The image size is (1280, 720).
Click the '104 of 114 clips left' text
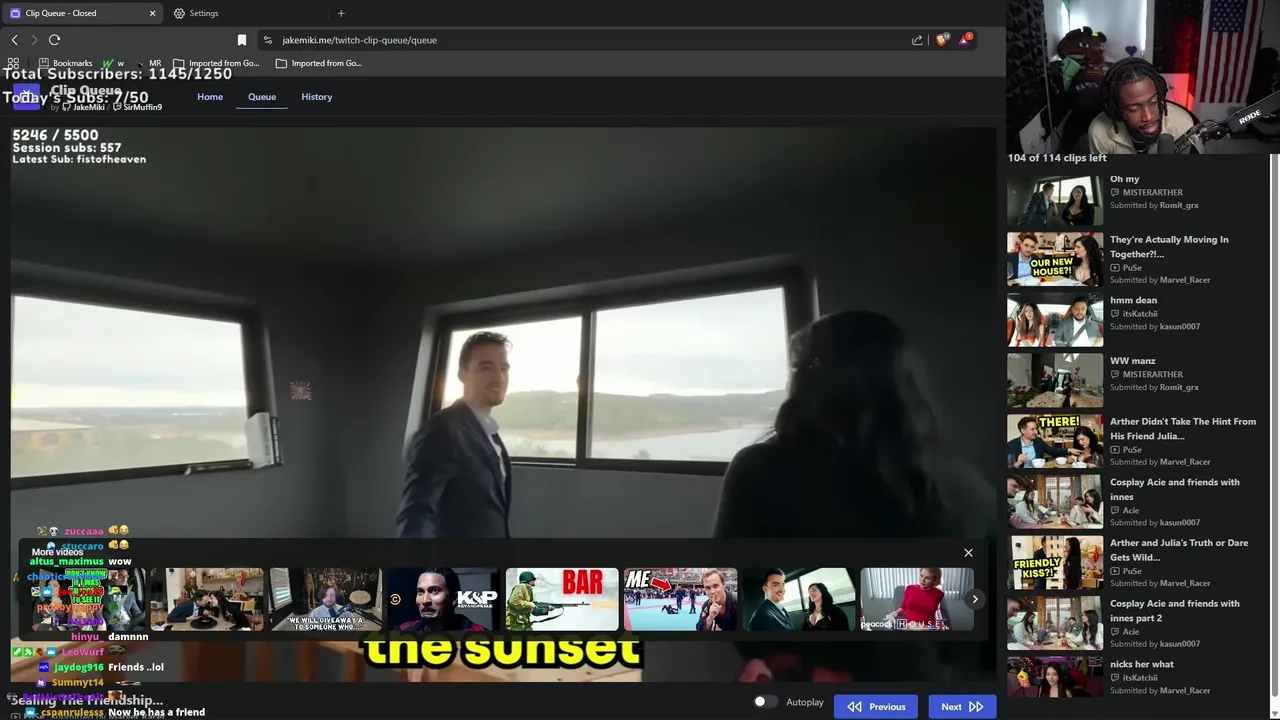pyautogui.click(x=1057, y=158)
